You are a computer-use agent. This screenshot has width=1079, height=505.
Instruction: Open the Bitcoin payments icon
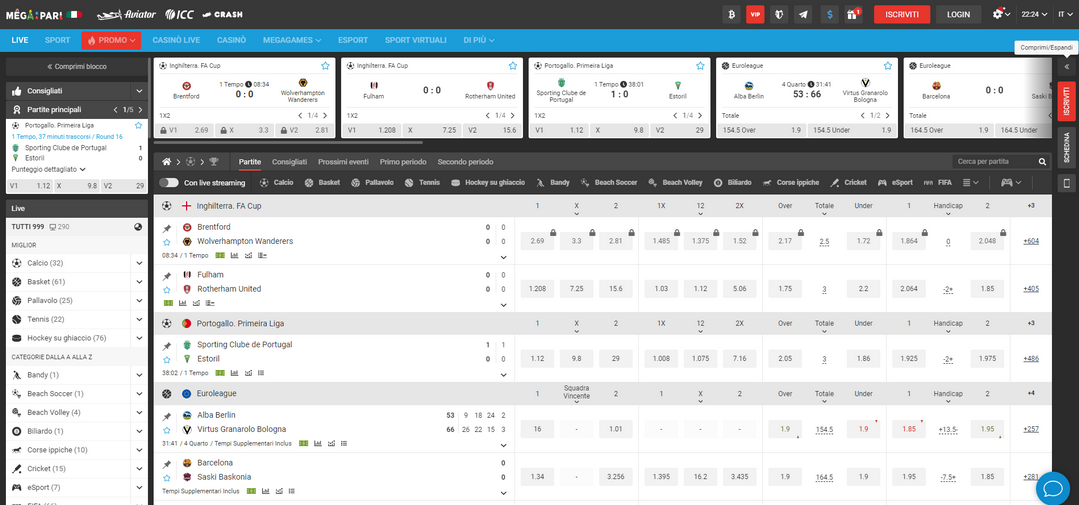tap(731, 14)
